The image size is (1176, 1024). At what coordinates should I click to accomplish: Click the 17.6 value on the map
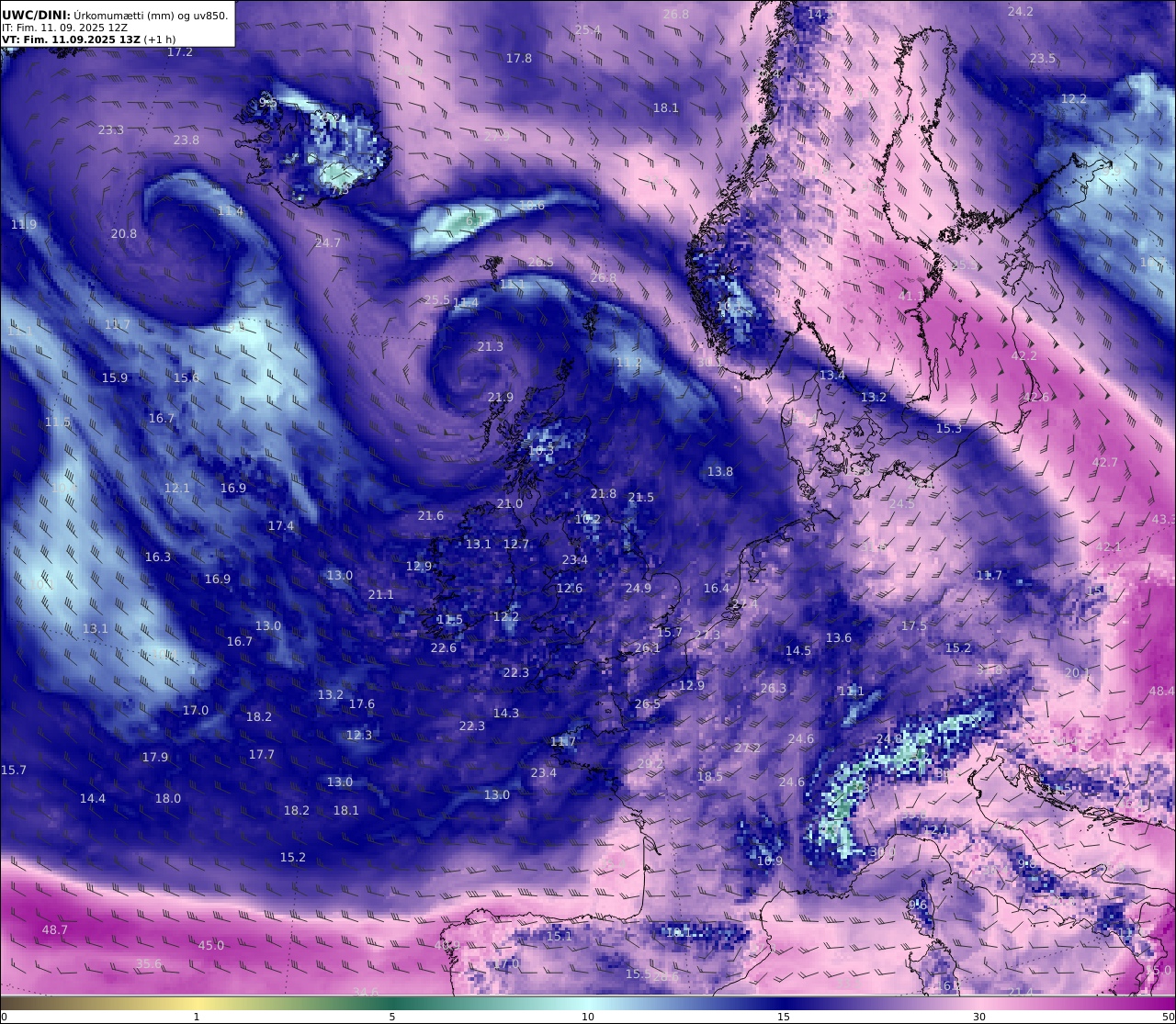362,704
